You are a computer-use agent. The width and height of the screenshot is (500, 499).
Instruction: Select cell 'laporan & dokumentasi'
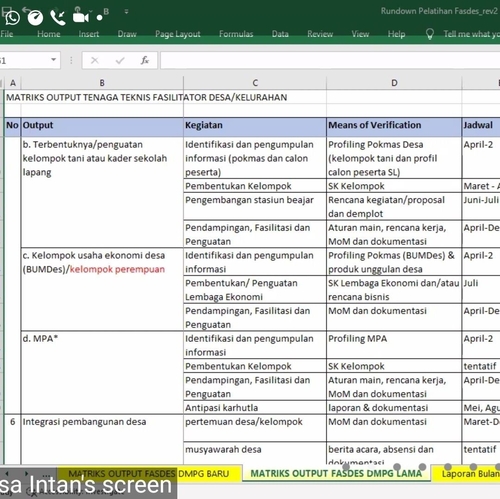[394, 407]
